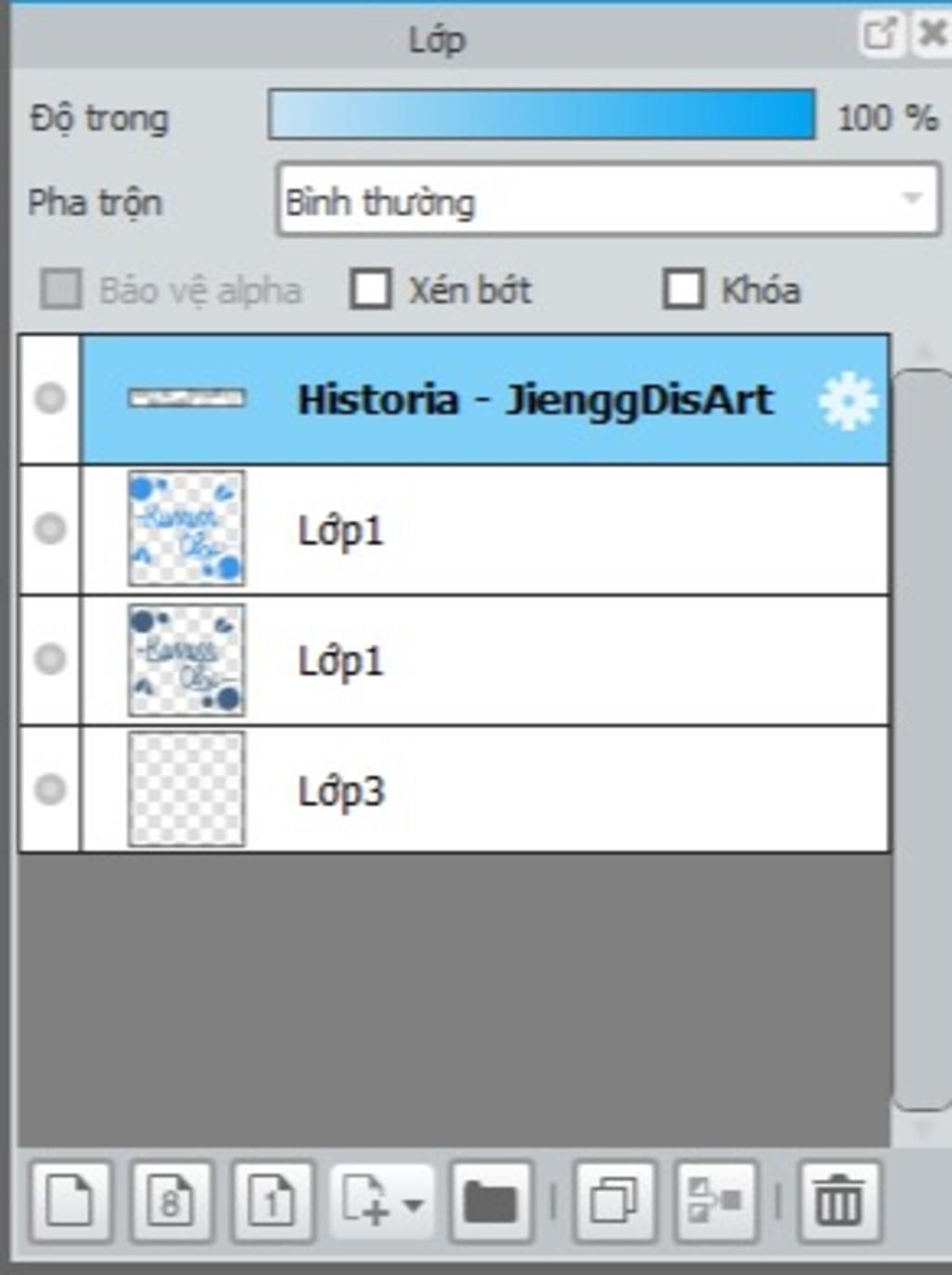Viewport: 952px width, 1275px height.
Task: Add a new 1-bit layer
Action: (x=272, y=1202)
